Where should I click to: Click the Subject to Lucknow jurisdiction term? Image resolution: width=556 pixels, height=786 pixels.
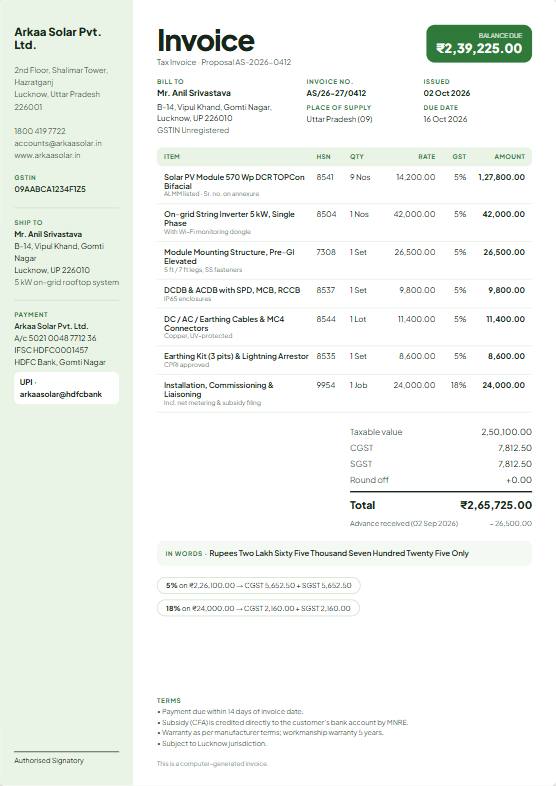(x=212, y=743)
